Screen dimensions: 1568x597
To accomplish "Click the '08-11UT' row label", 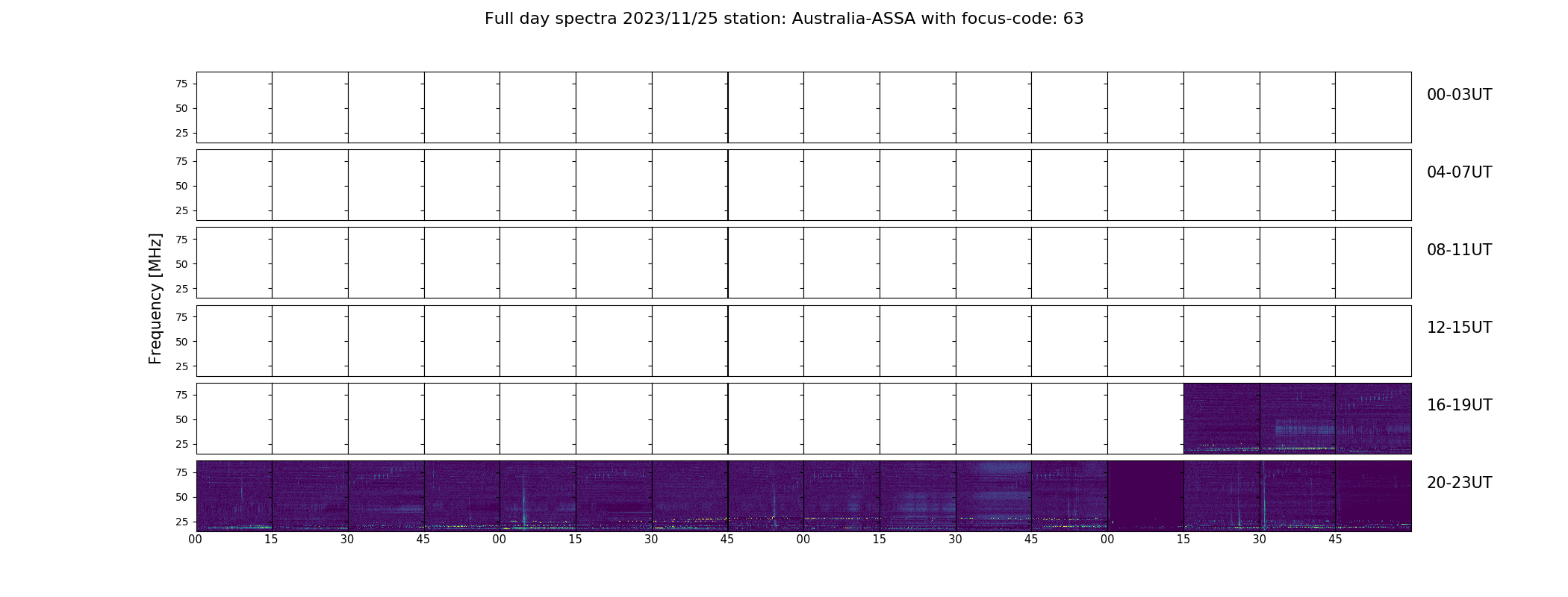I will [x=1459, y=250].
